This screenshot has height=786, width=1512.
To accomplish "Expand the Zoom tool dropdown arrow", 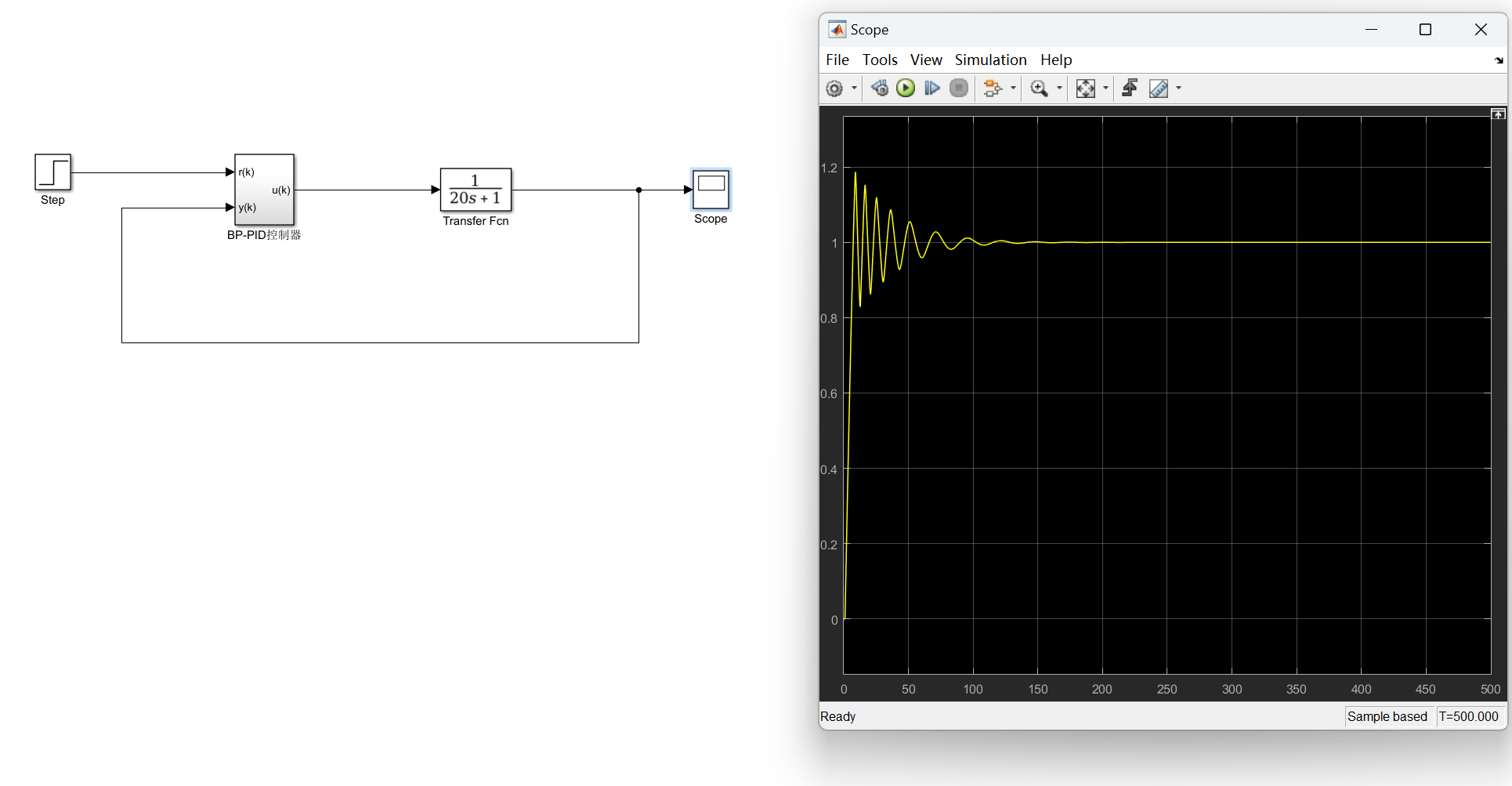I will 1059,89.
